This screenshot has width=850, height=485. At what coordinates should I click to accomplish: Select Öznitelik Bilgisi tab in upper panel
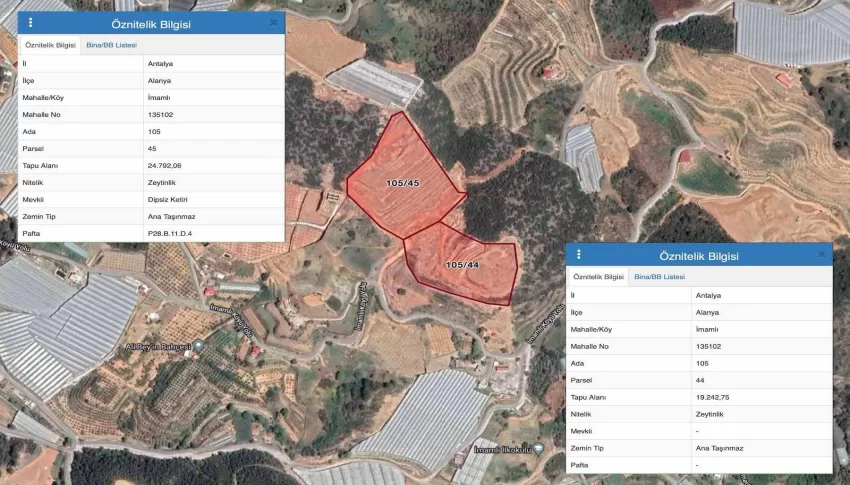(x=50, y=45)
